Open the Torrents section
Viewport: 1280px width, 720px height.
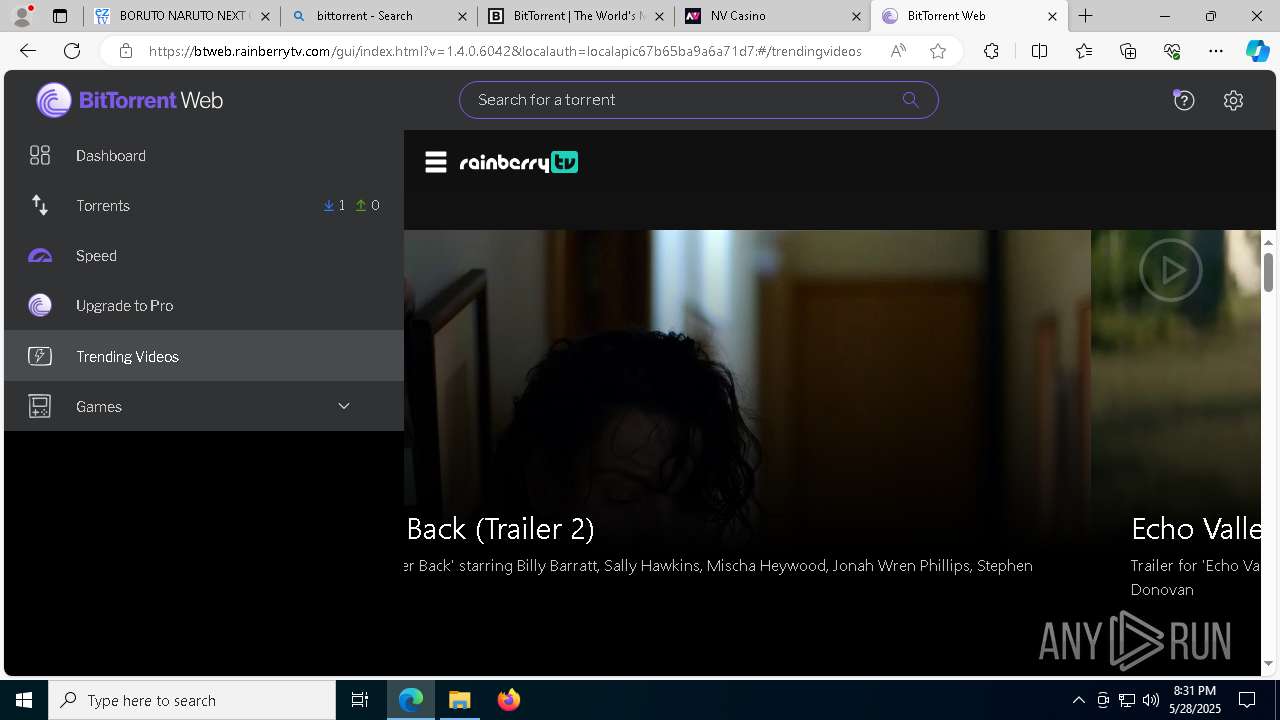pos(204,205)
